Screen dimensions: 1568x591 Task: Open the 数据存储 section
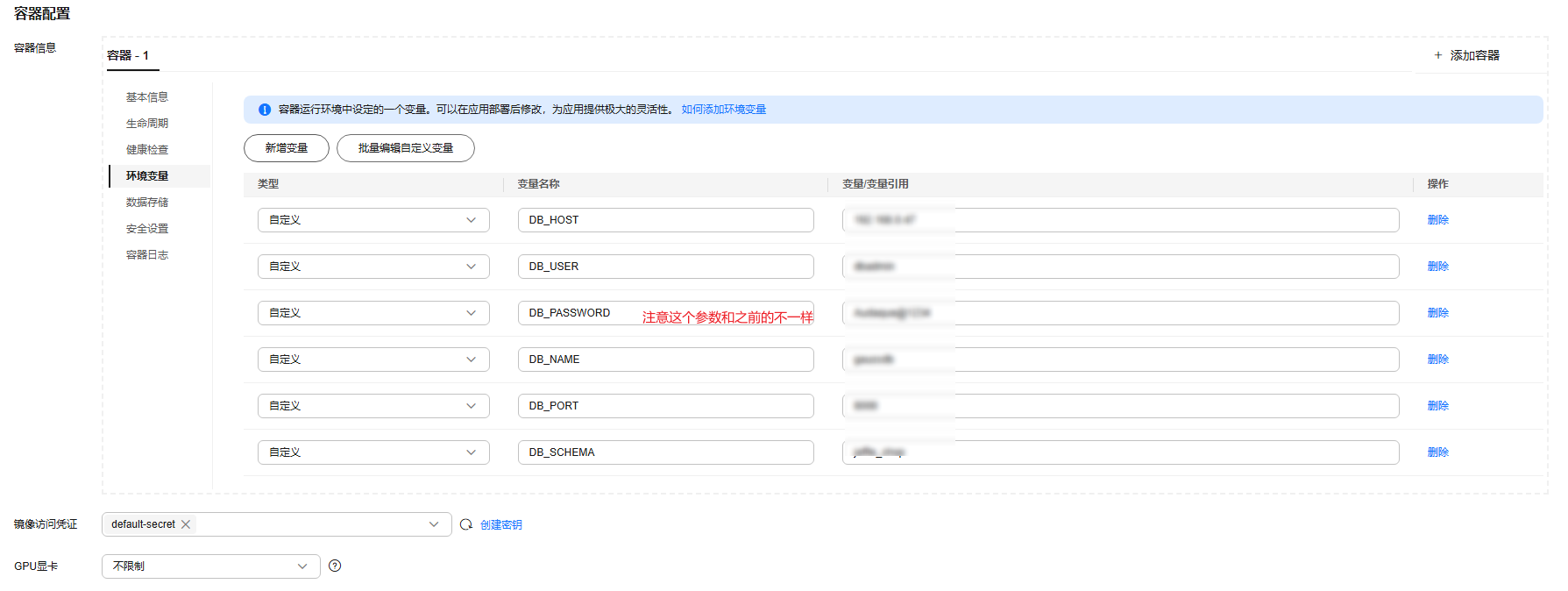pyautogui.click(x=147, y=203)
